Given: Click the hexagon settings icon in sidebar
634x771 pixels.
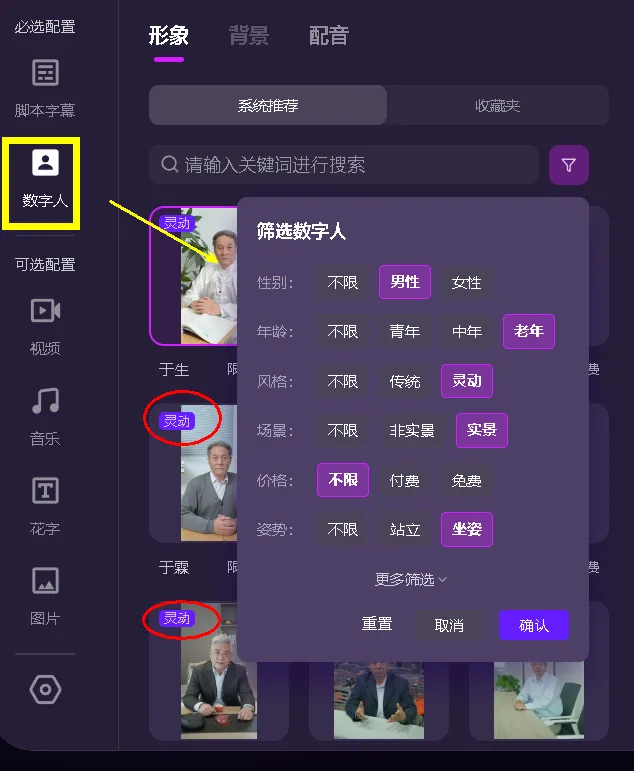Looking at the screenshot, I should point(45,689).
